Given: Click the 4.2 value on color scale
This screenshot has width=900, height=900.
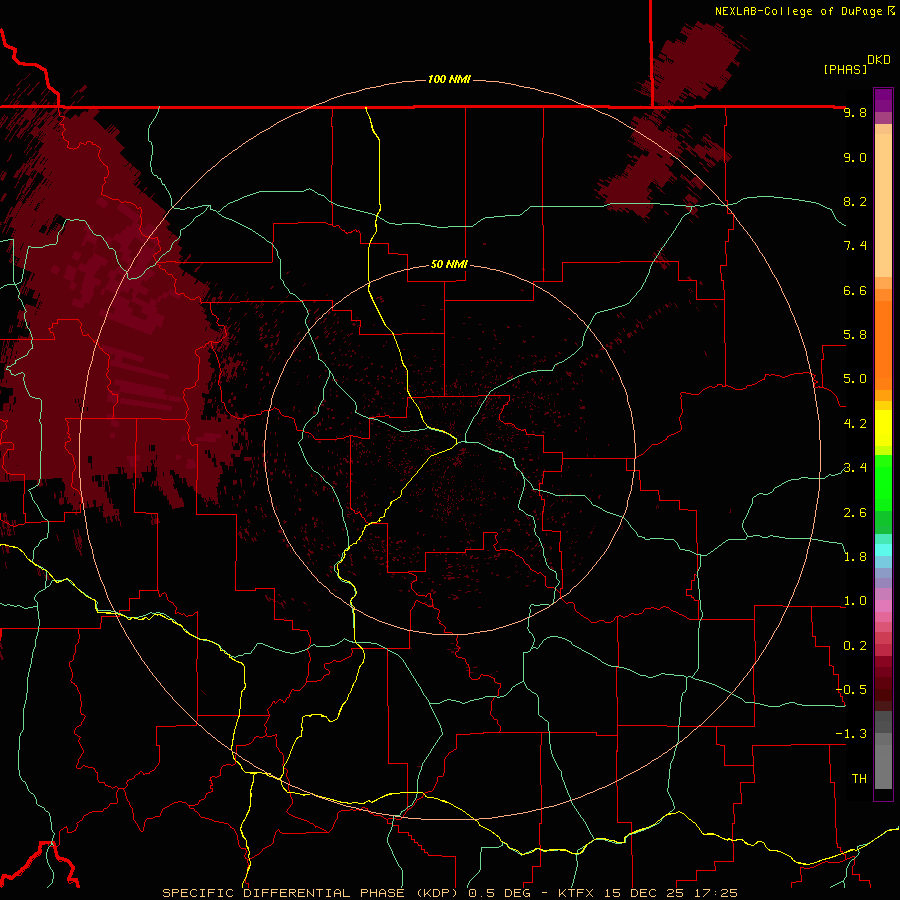Looking at the screenshot, I should [855, 424].
